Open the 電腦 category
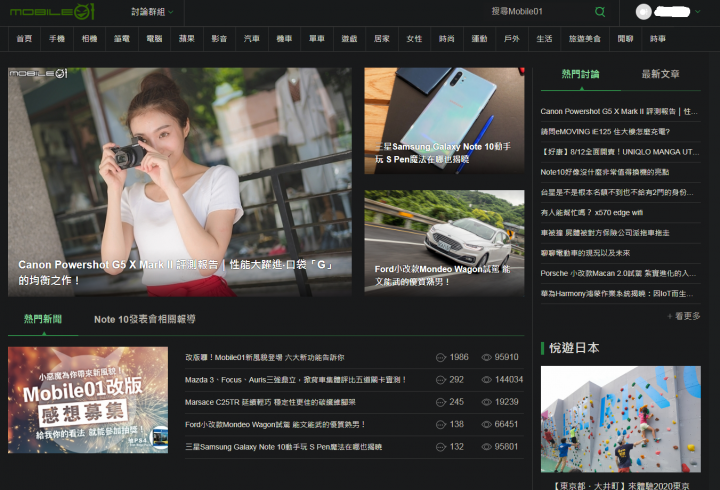This screenshot has width=720, height=490. coord(154,39)
